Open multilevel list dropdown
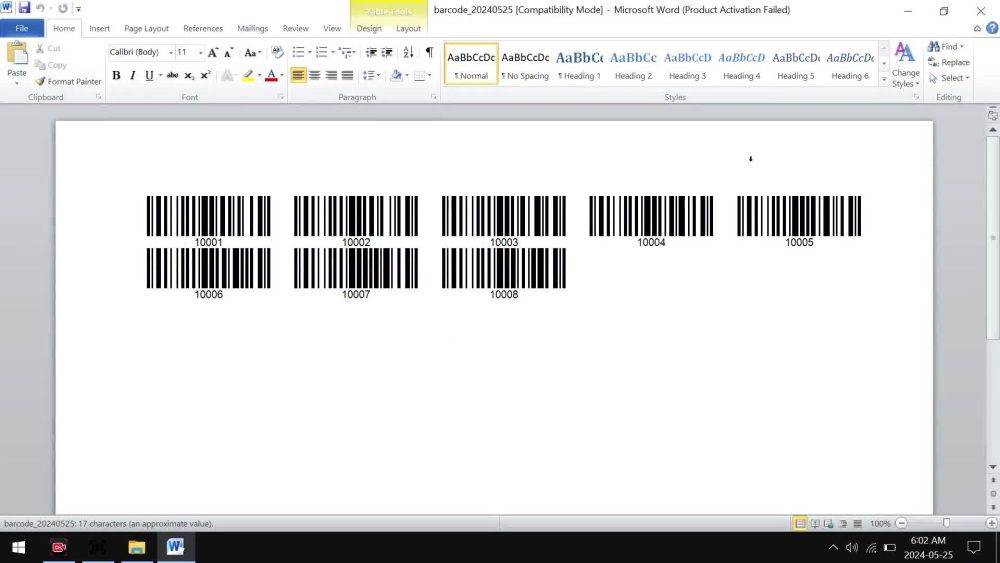The image size is (1000, 563). (355, 52)
